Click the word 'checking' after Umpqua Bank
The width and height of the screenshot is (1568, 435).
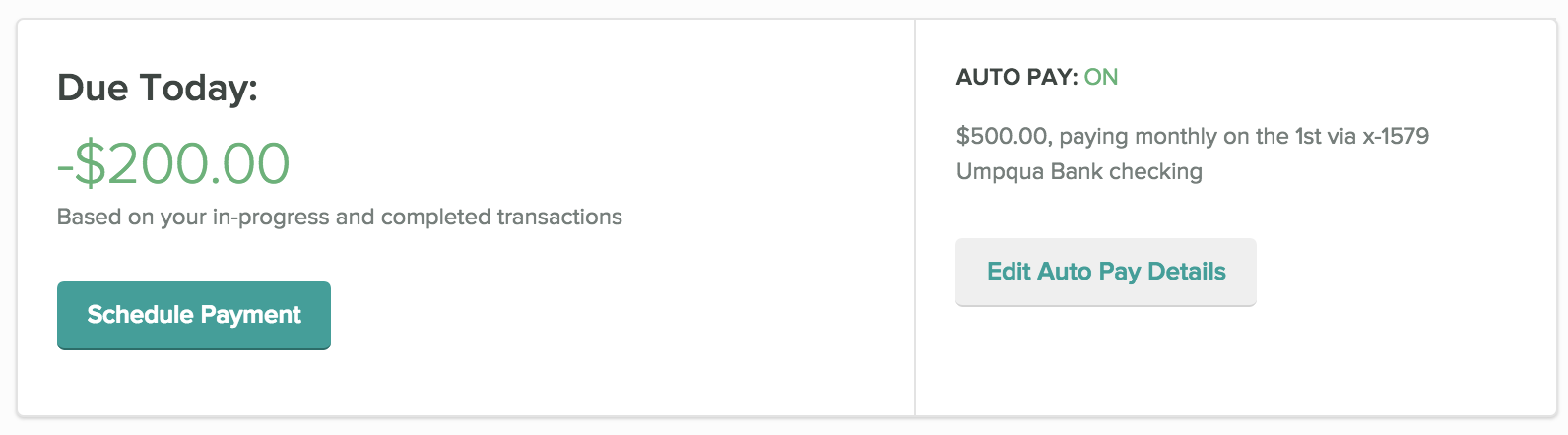tap(1156, 171)
